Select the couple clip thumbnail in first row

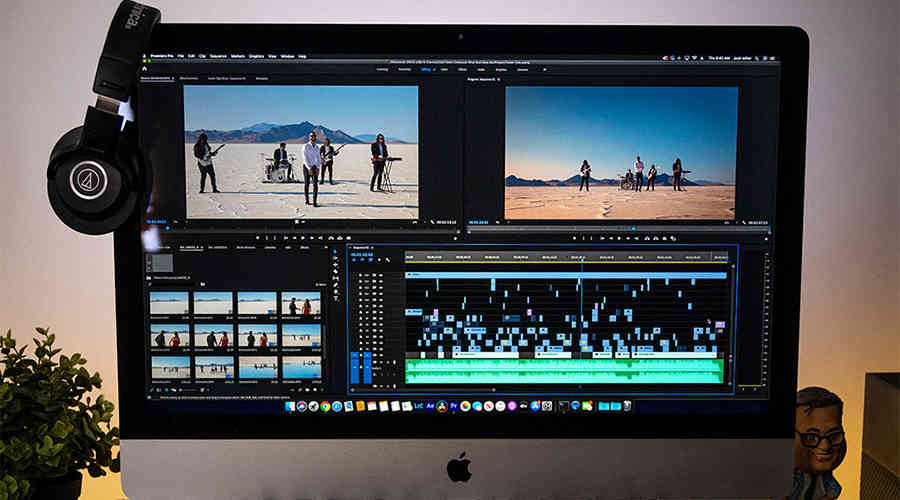click(x=301, y=303)
